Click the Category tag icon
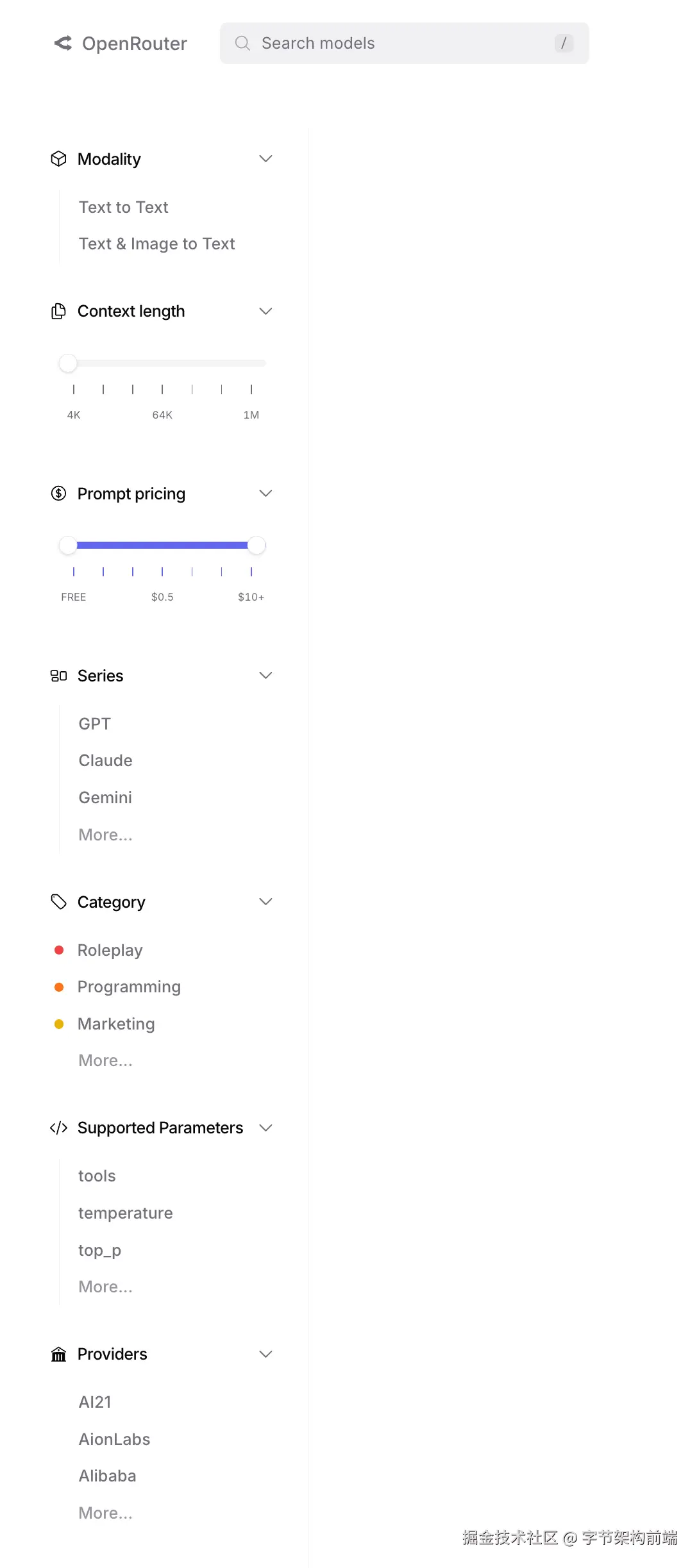The image size is (699, 1568). pos(58,901)
